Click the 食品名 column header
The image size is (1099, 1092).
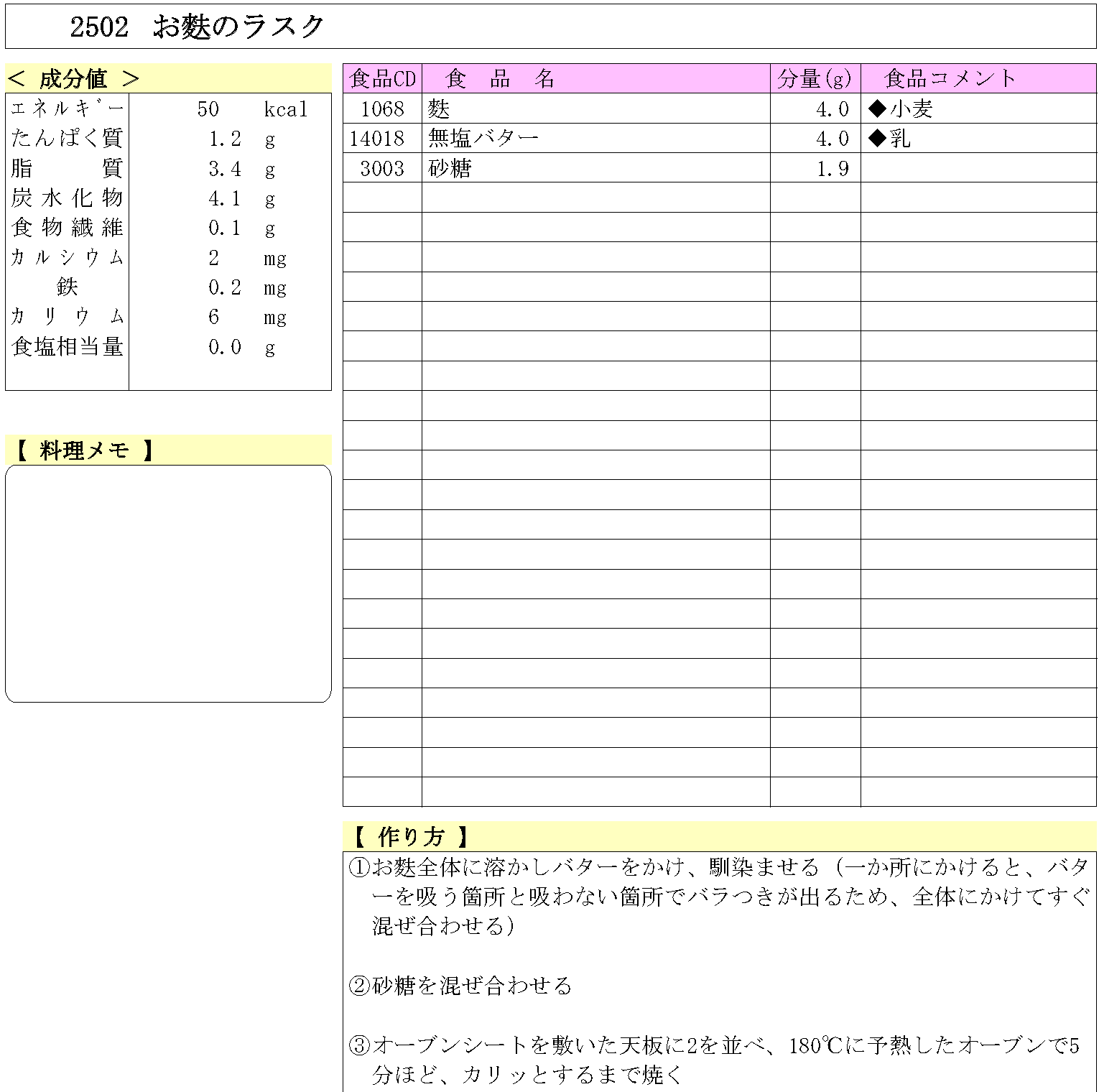click(x=500, y=78)
